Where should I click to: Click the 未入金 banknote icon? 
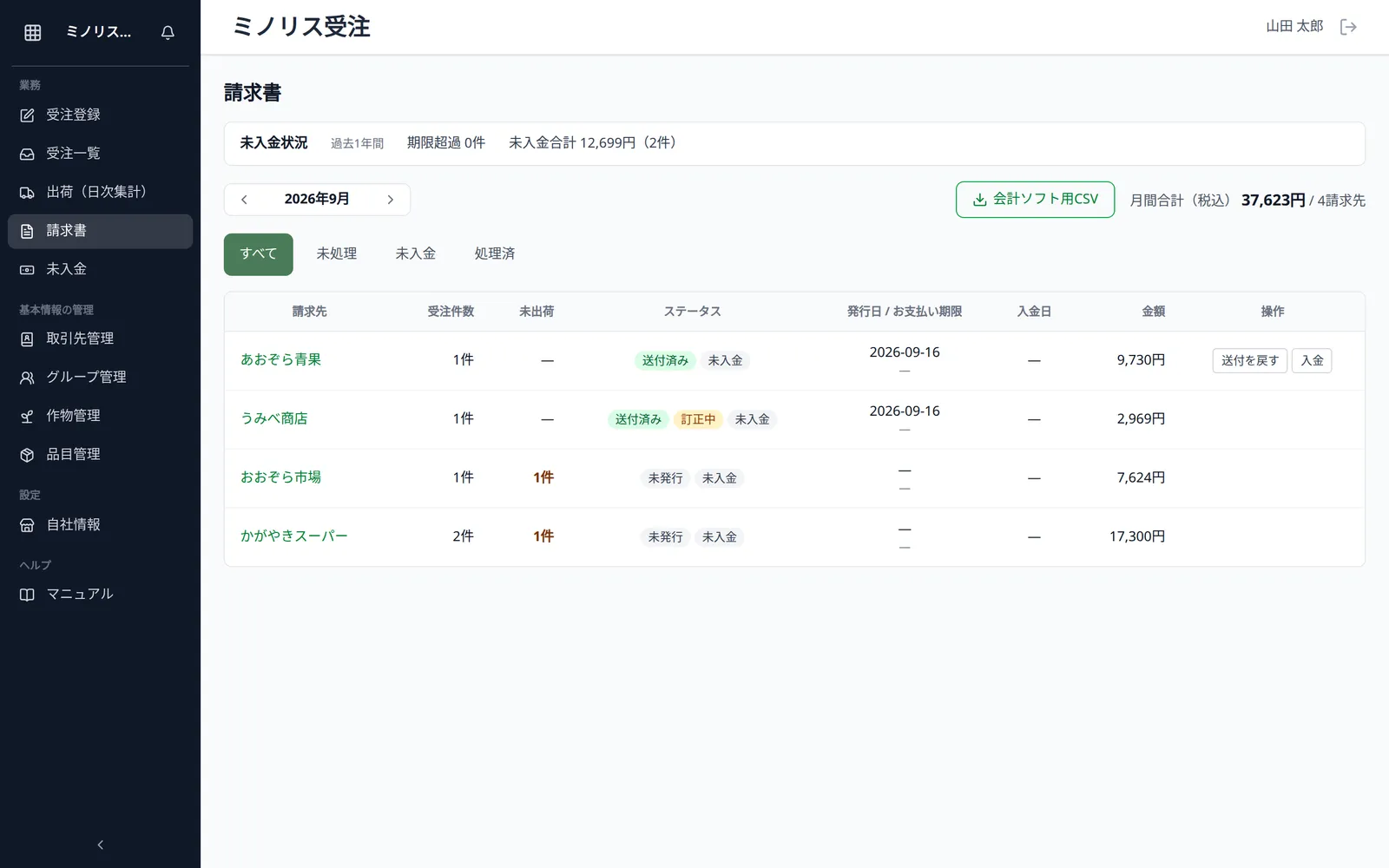[27, 270]
